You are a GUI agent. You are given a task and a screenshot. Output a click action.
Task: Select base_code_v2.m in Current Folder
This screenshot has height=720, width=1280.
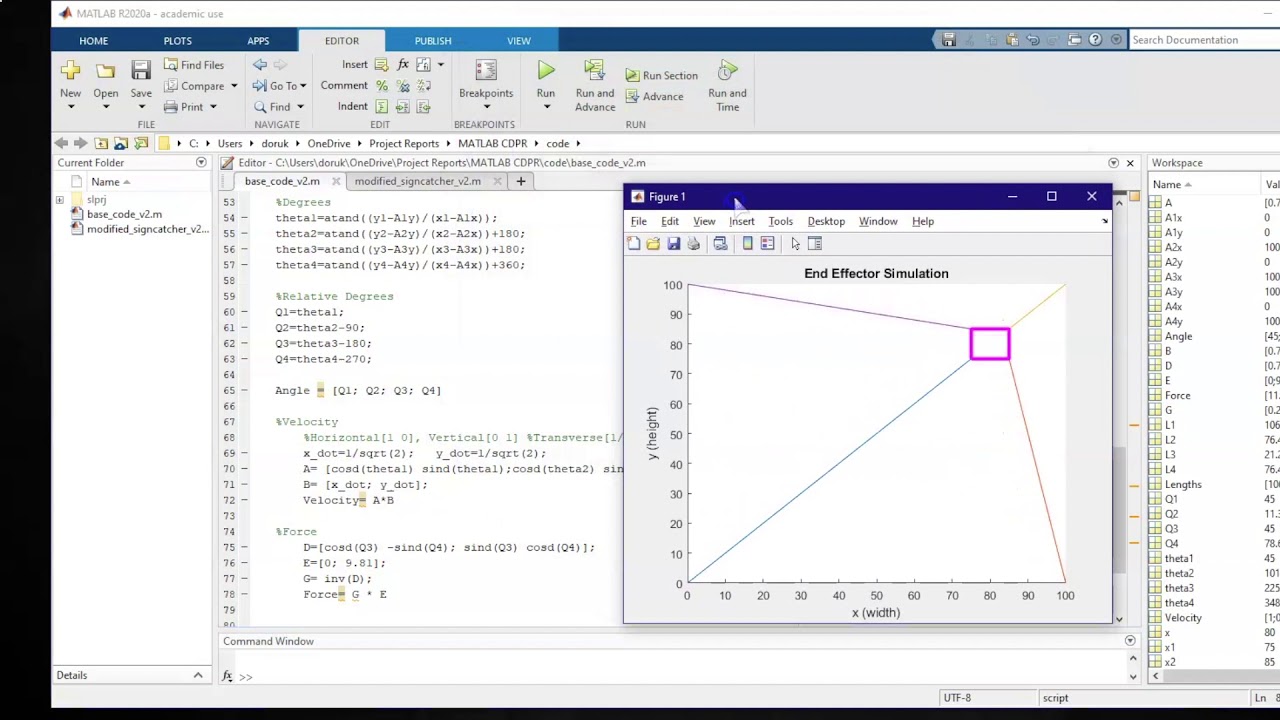(x=124, y=214)
